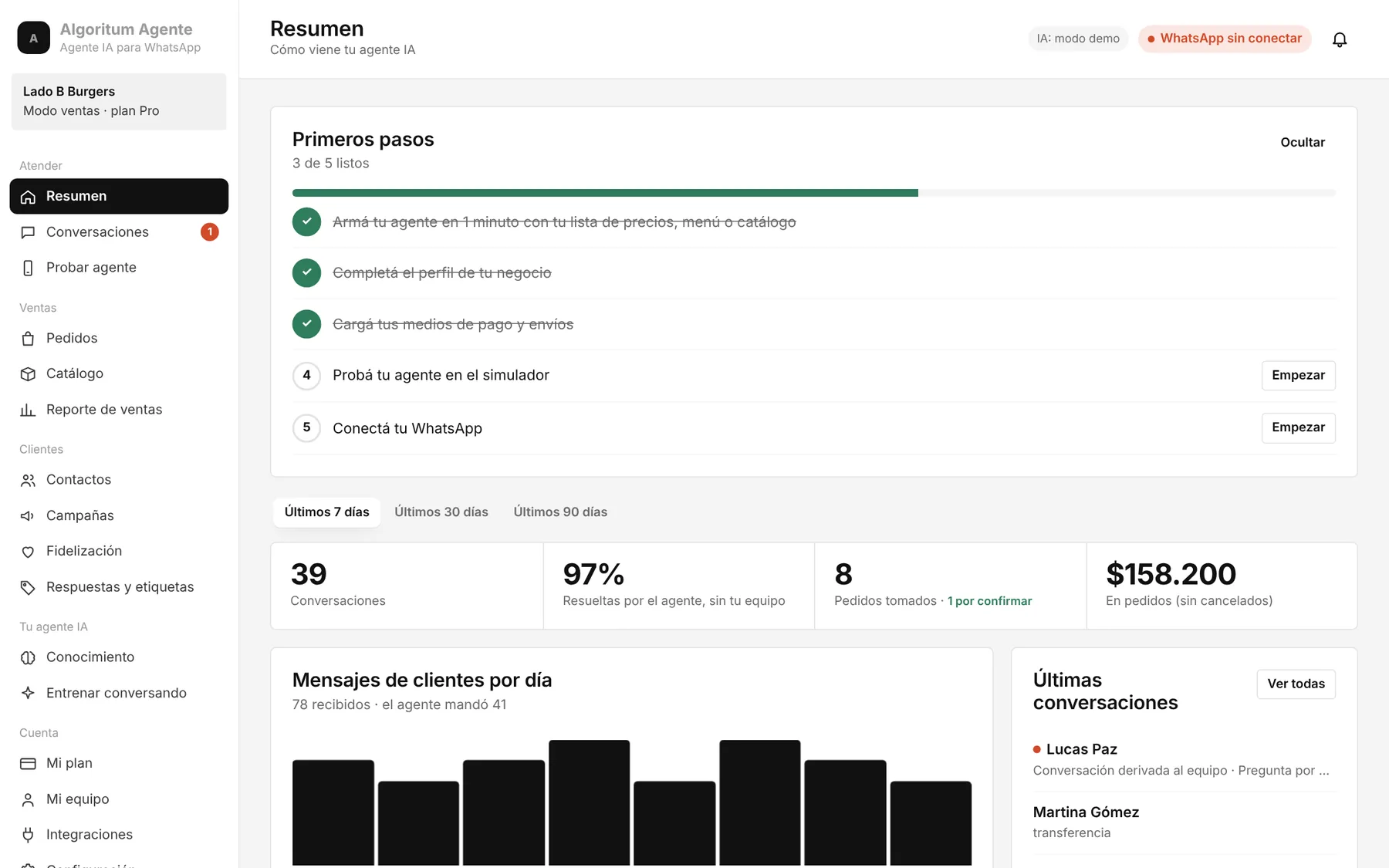The image size is (1389, 868).
Task: Click the $158.200 pedidos stat
Action: tap(1222, 586)
